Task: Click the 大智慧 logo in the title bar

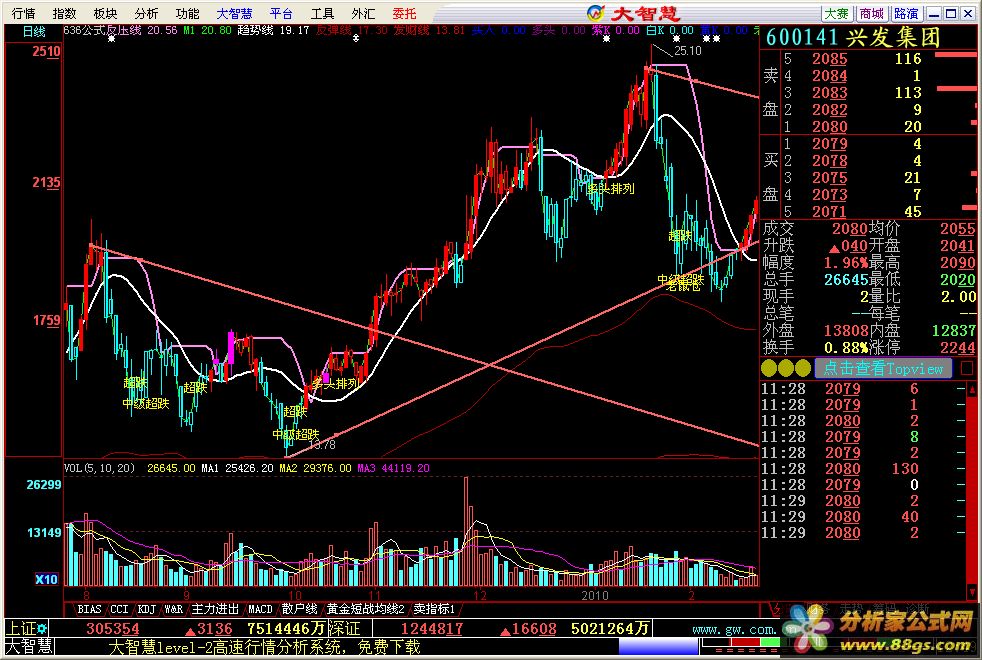Action: (x=634, y=13)
